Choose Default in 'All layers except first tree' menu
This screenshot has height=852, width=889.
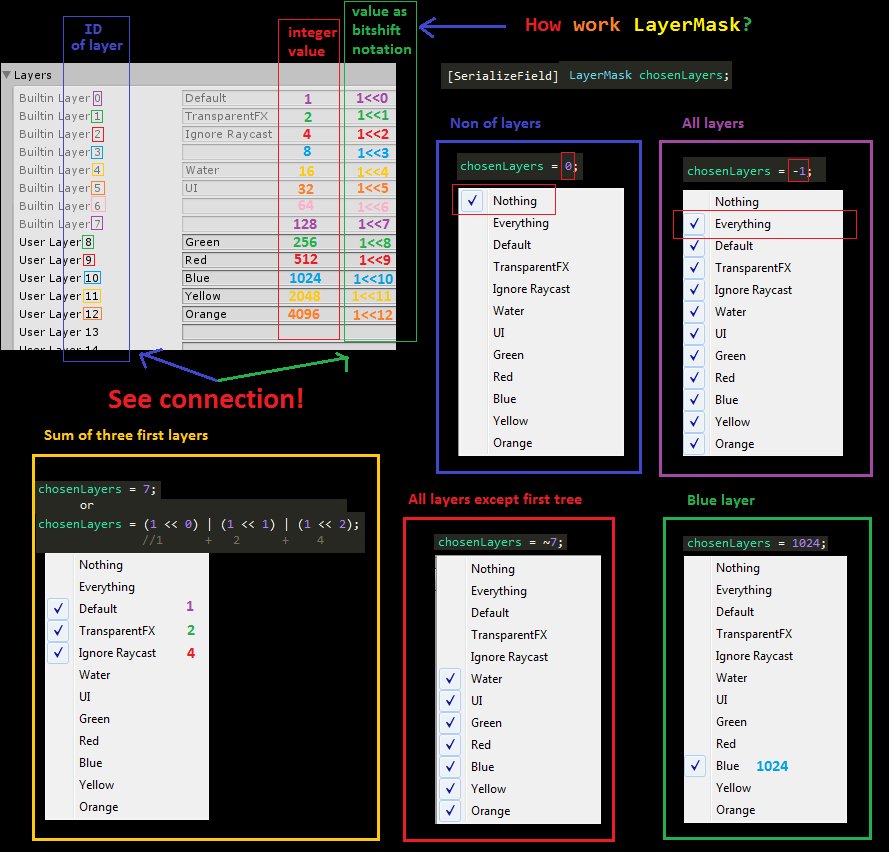[x=518, y=613]
